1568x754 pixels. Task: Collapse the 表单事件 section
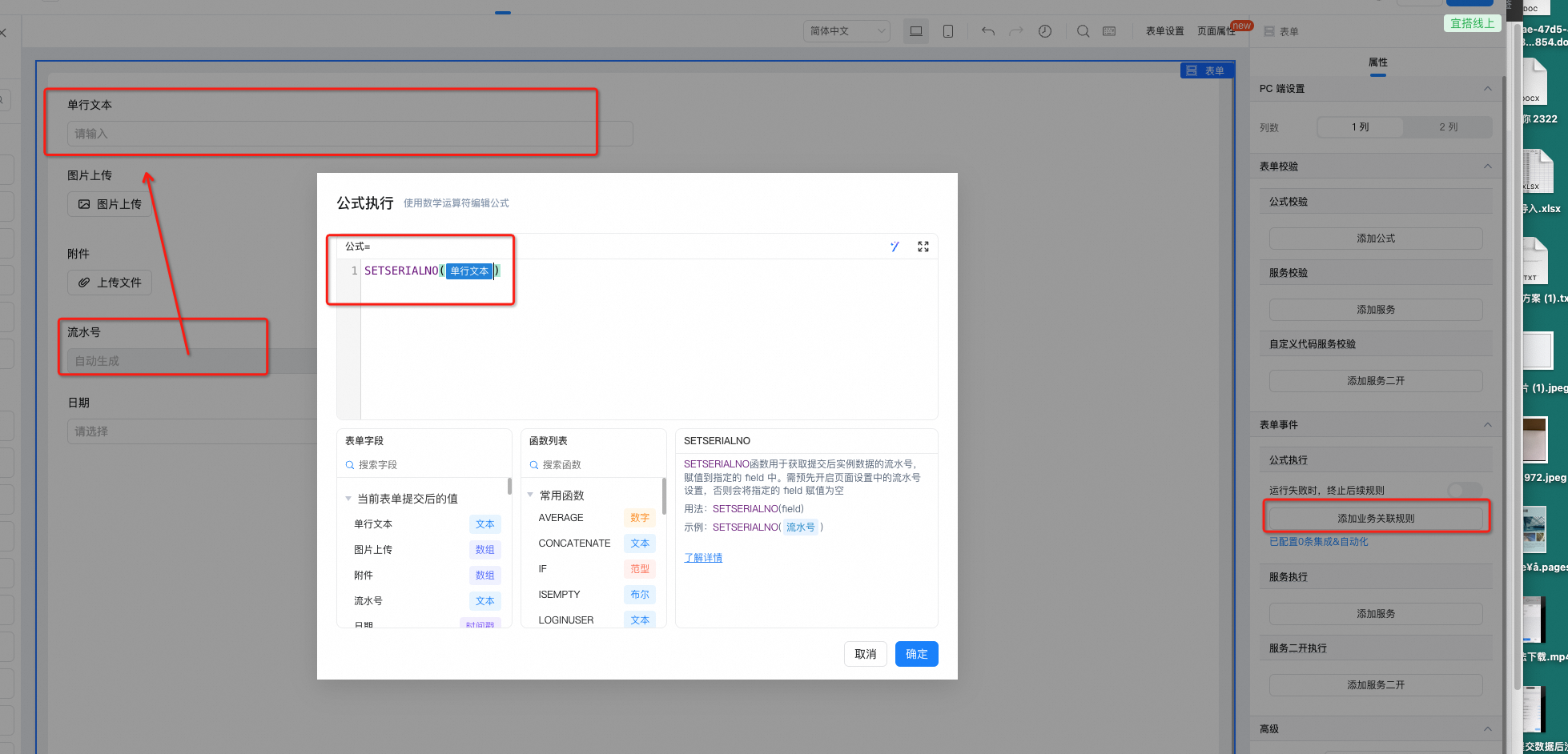[1487, 425]
